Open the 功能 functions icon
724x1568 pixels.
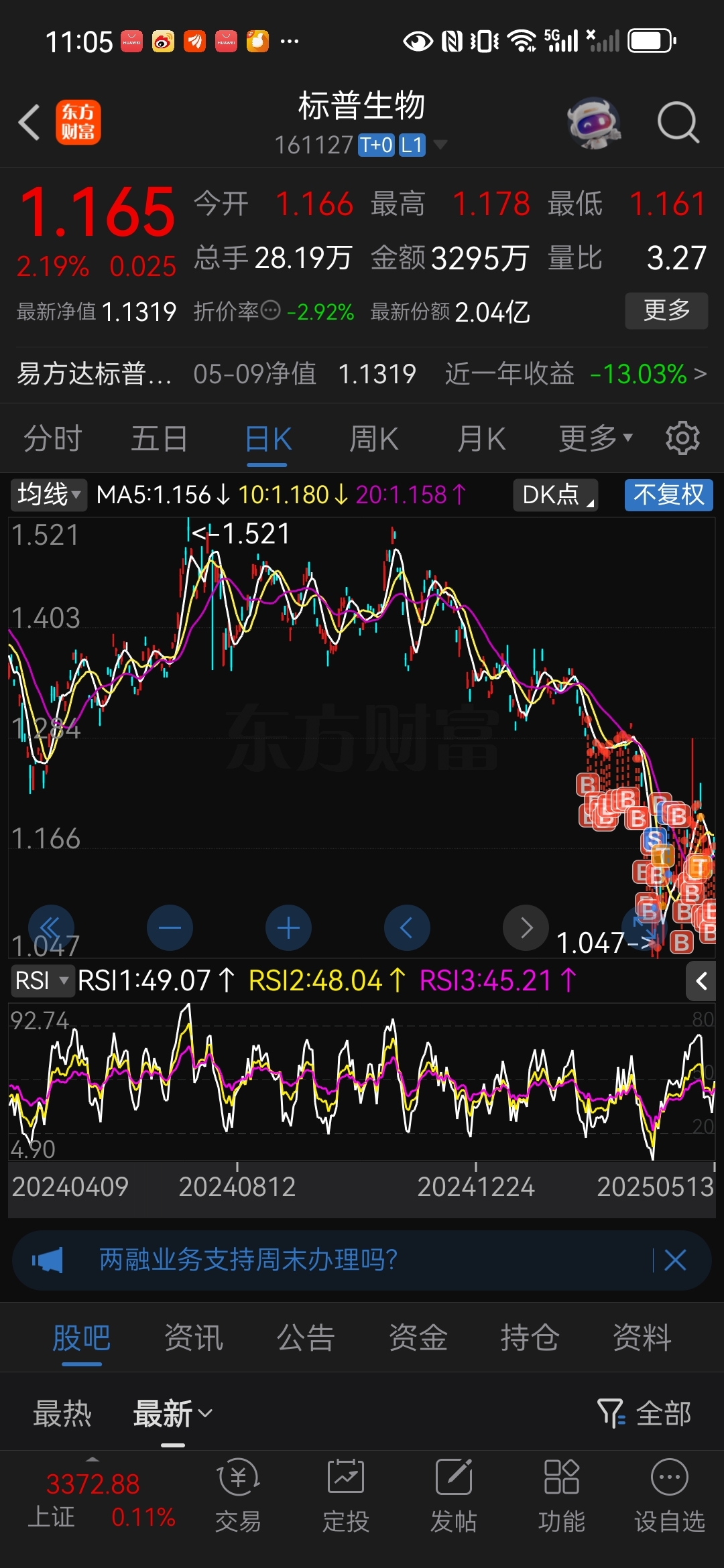point(562,1496)
